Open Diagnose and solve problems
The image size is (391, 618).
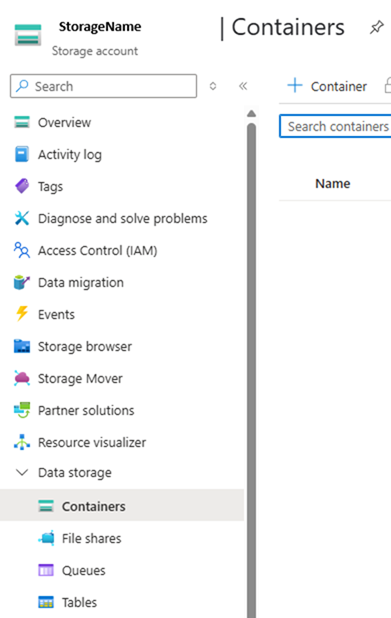[x=122, y=218]
